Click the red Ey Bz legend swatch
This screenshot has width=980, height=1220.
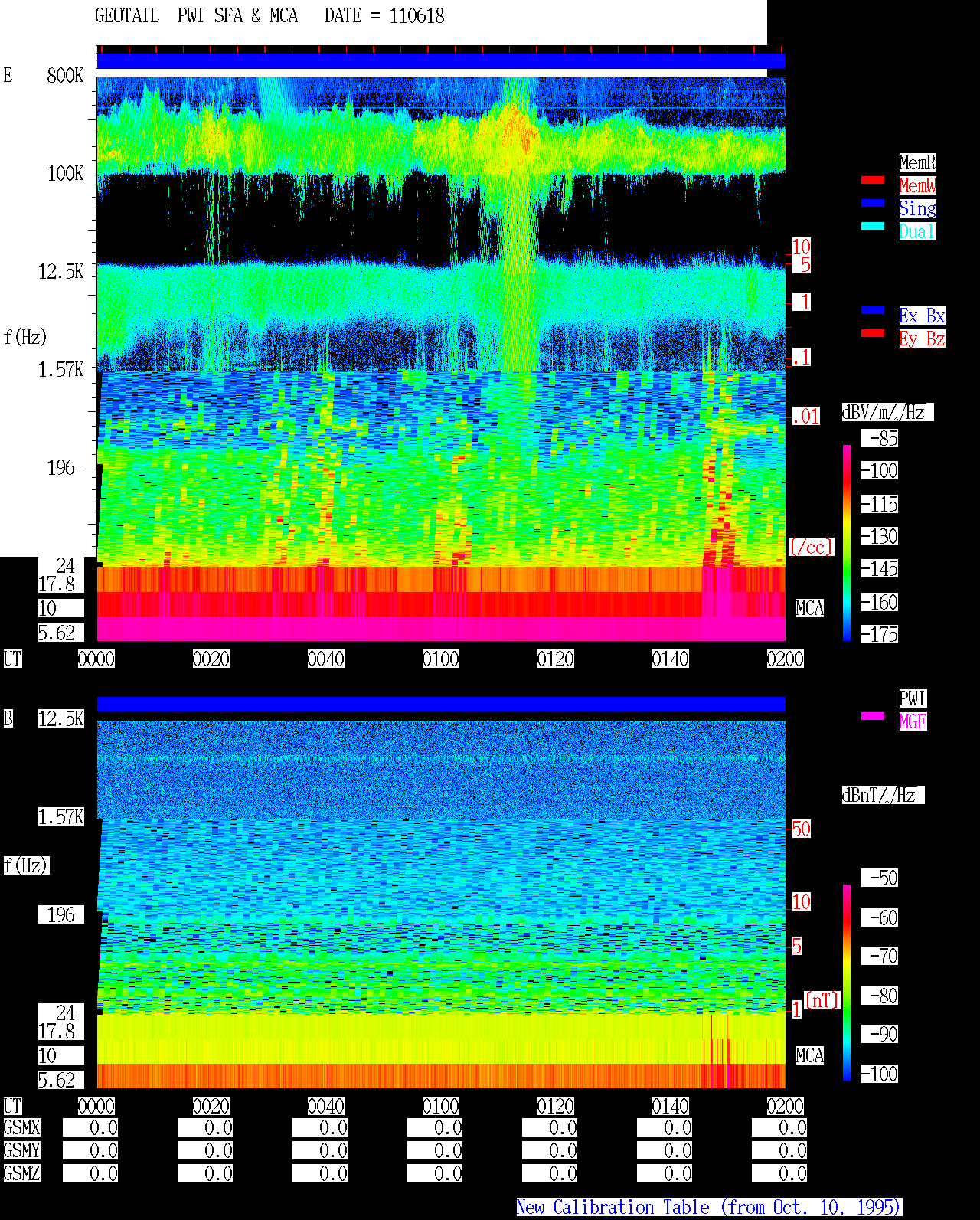click(873, 333)
